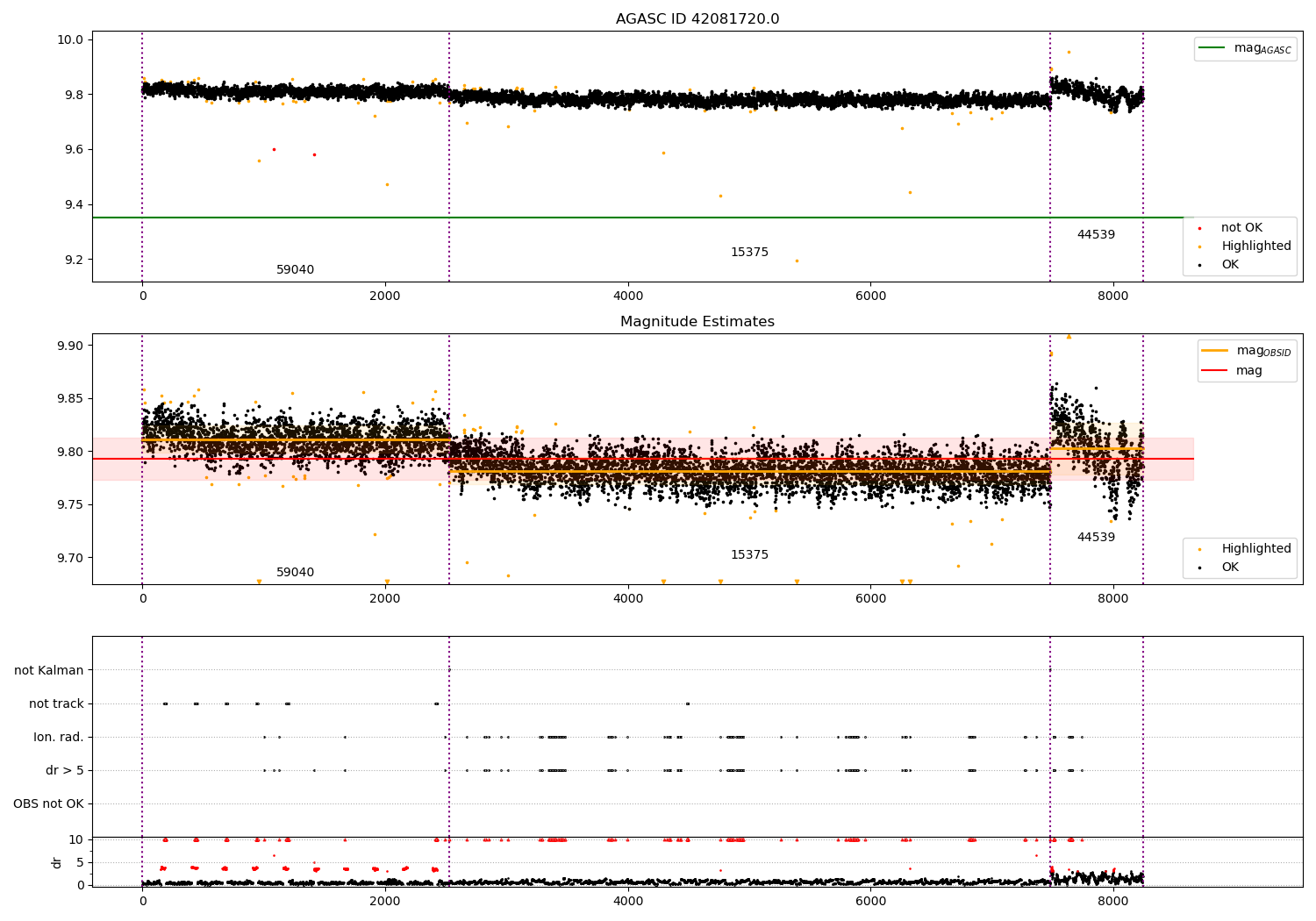The image size is (1316, 921).
Task: Click 'OK' legend entry in top plot
Action: [1219, 265]
